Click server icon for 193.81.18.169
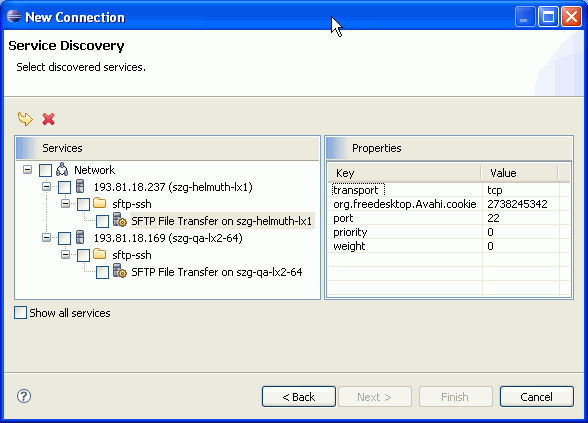The width and height of the screenshot is (588, 423). coord(80,237)
